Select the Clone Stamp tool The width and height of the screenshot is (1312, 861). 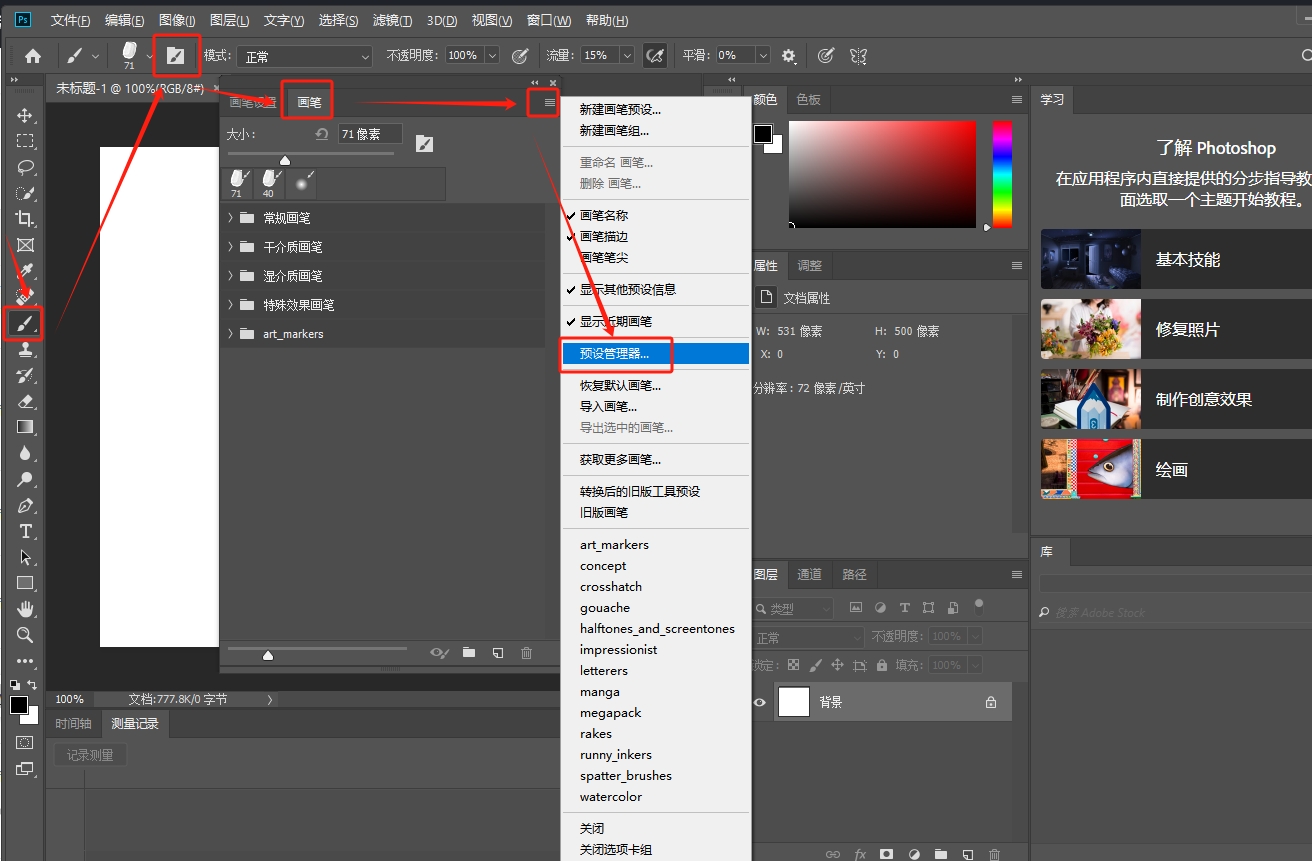tap(25, 349)
